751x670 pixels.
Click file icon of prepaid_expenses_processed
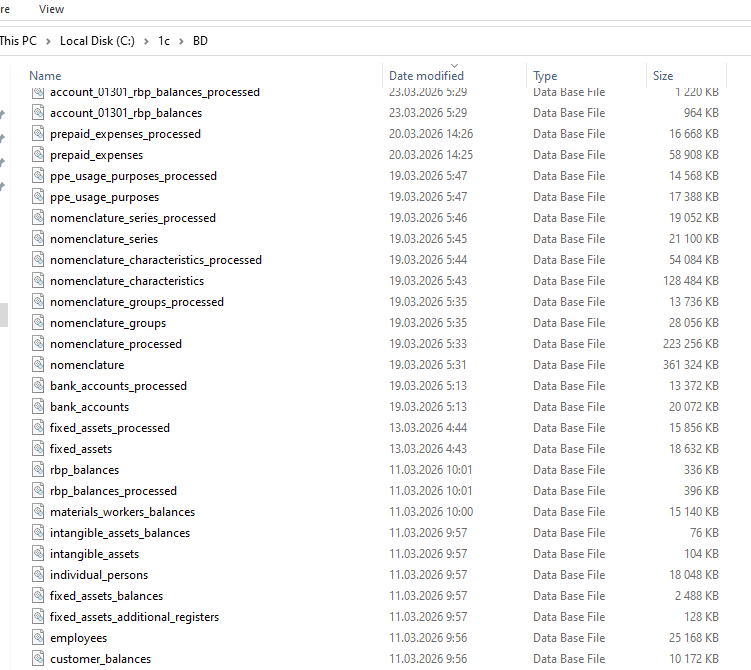tap(38, 134)
